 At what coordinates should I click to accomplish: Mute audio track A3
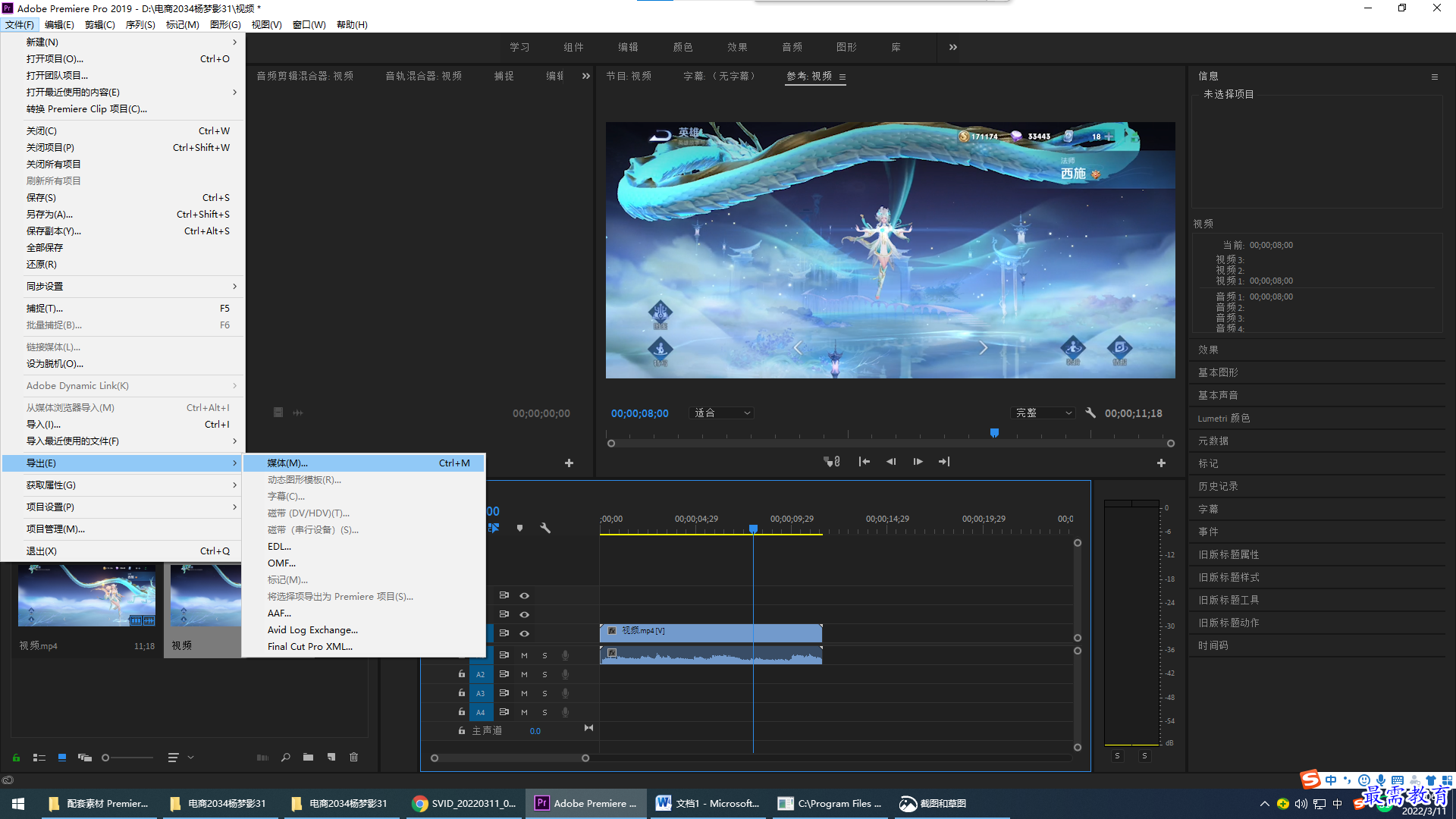[x=524, y=693]
